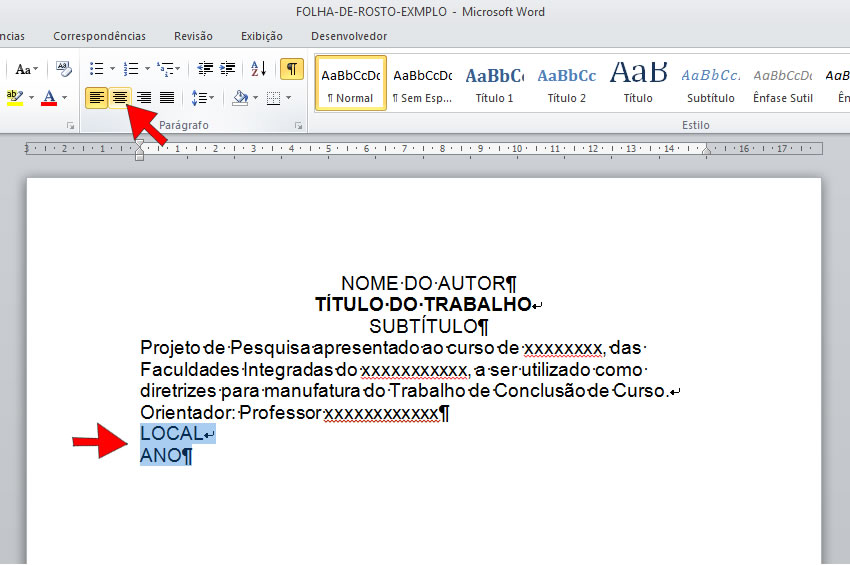Apply borders to the selection

tap(274, 98)
